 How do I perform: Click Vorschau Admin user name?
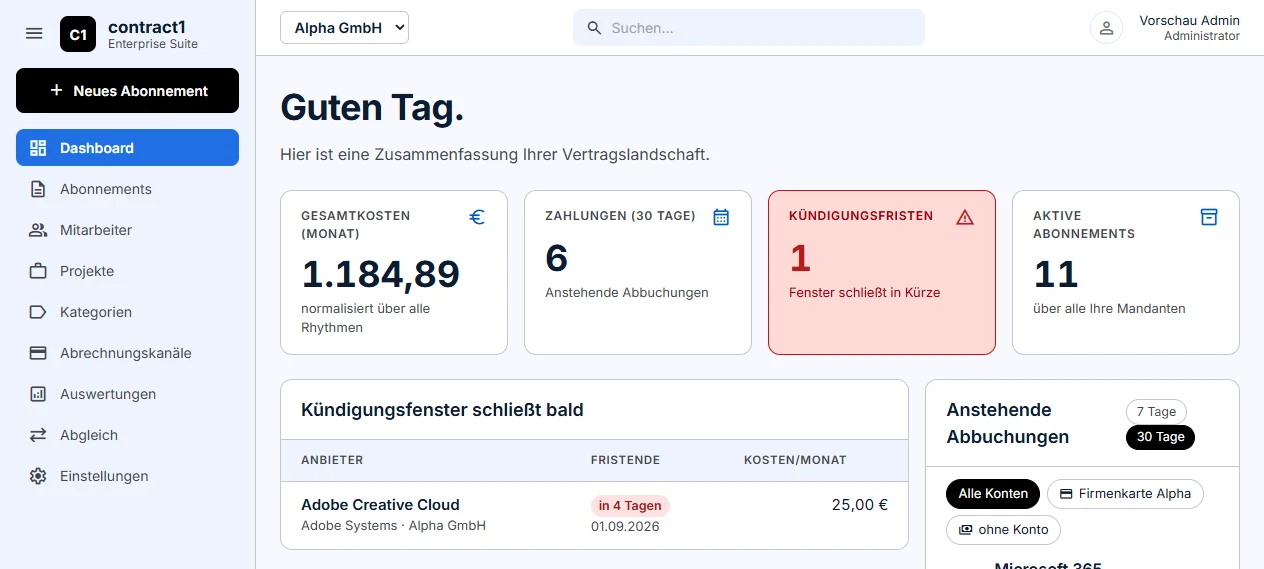1189,20
